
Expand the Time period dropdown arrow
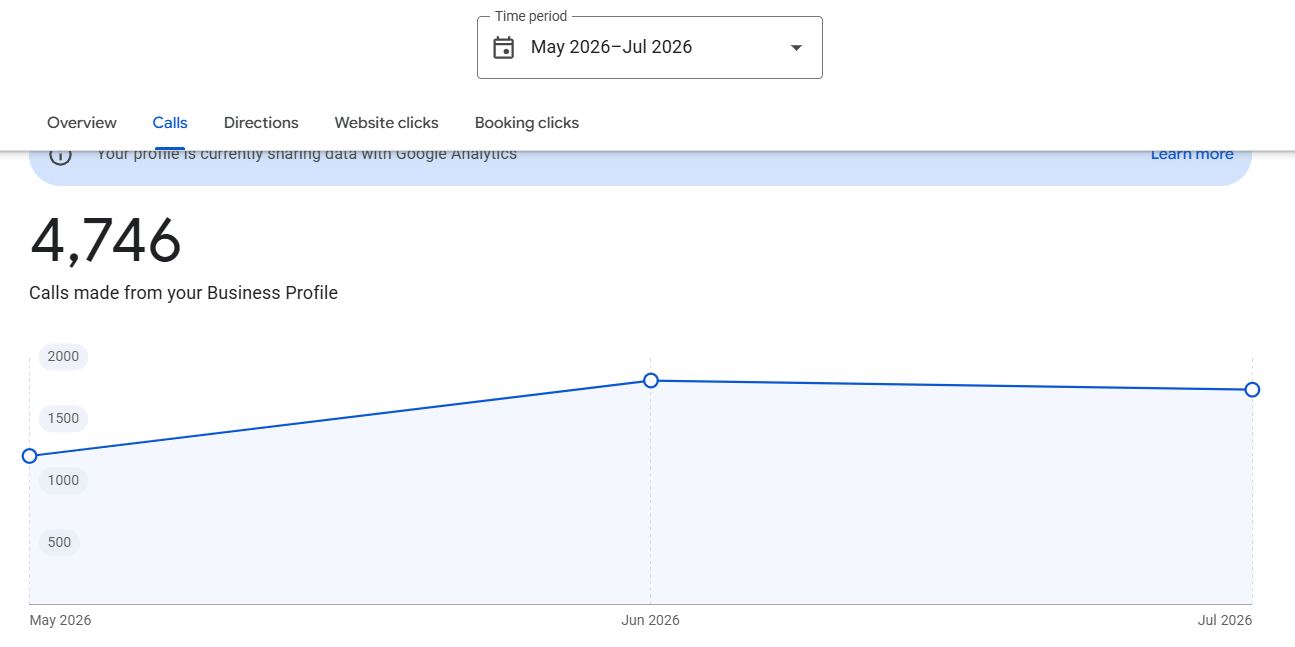click(796, 48)
